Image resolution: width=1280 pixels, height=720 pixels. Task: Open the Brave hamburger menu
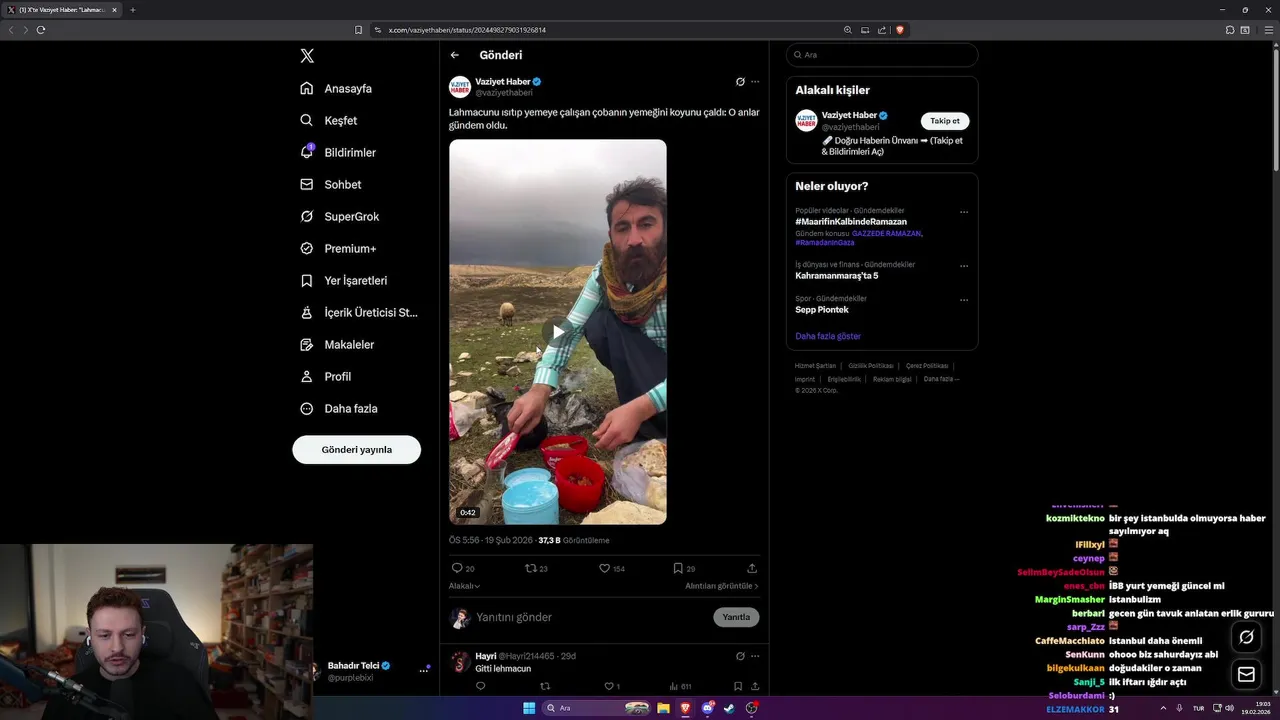coord(1270,30)
